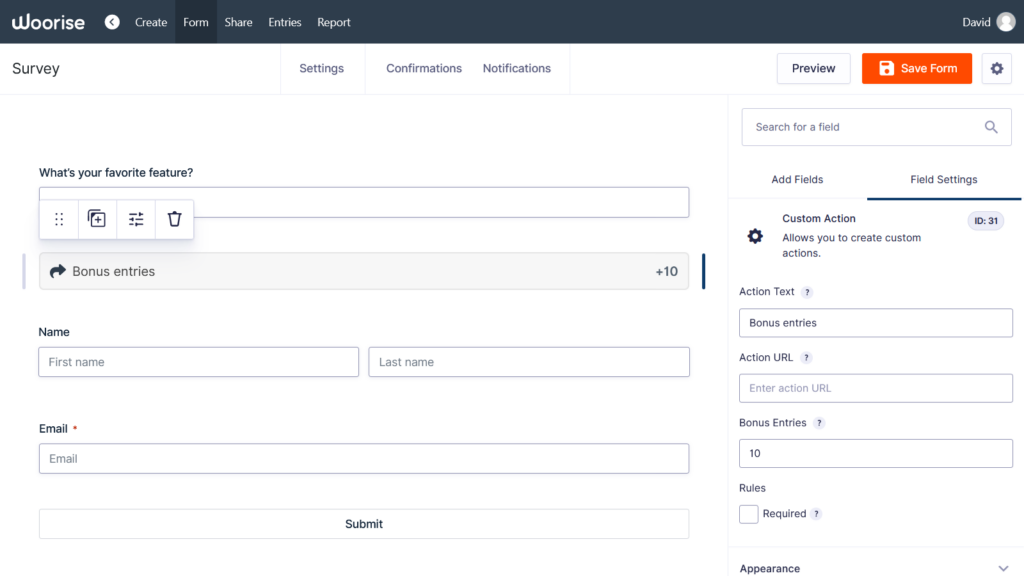
Task: Click the Save Form button
Action: tap(916, 68)
